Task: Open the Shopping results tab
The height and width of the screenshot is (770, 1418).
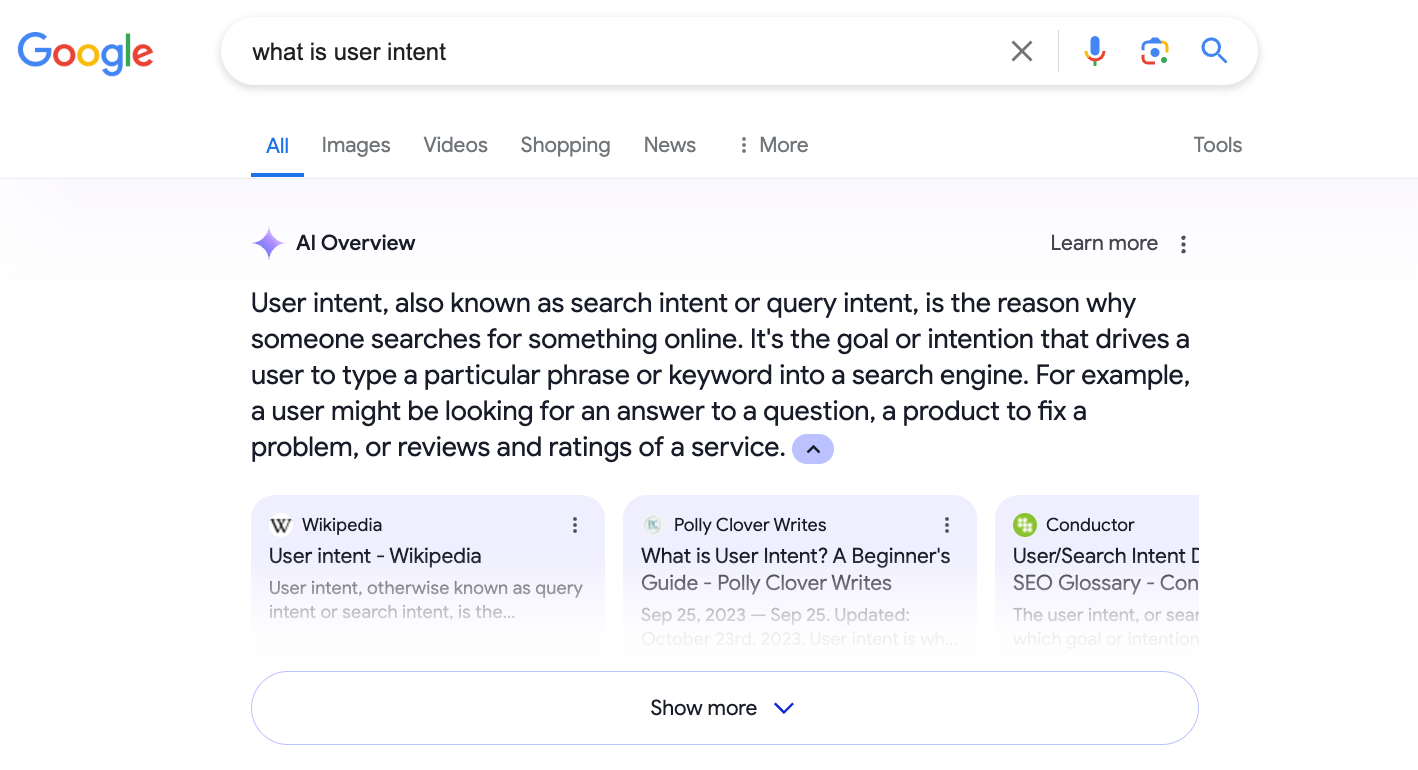Action: click(565, 145)
